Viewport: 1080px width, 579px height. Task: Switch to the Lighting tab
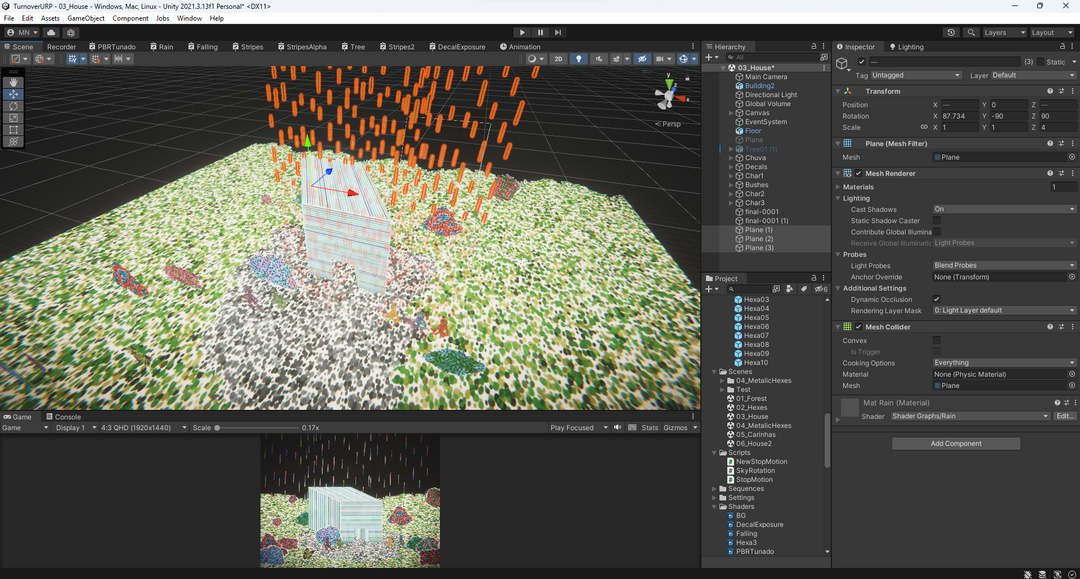(906, 47)
